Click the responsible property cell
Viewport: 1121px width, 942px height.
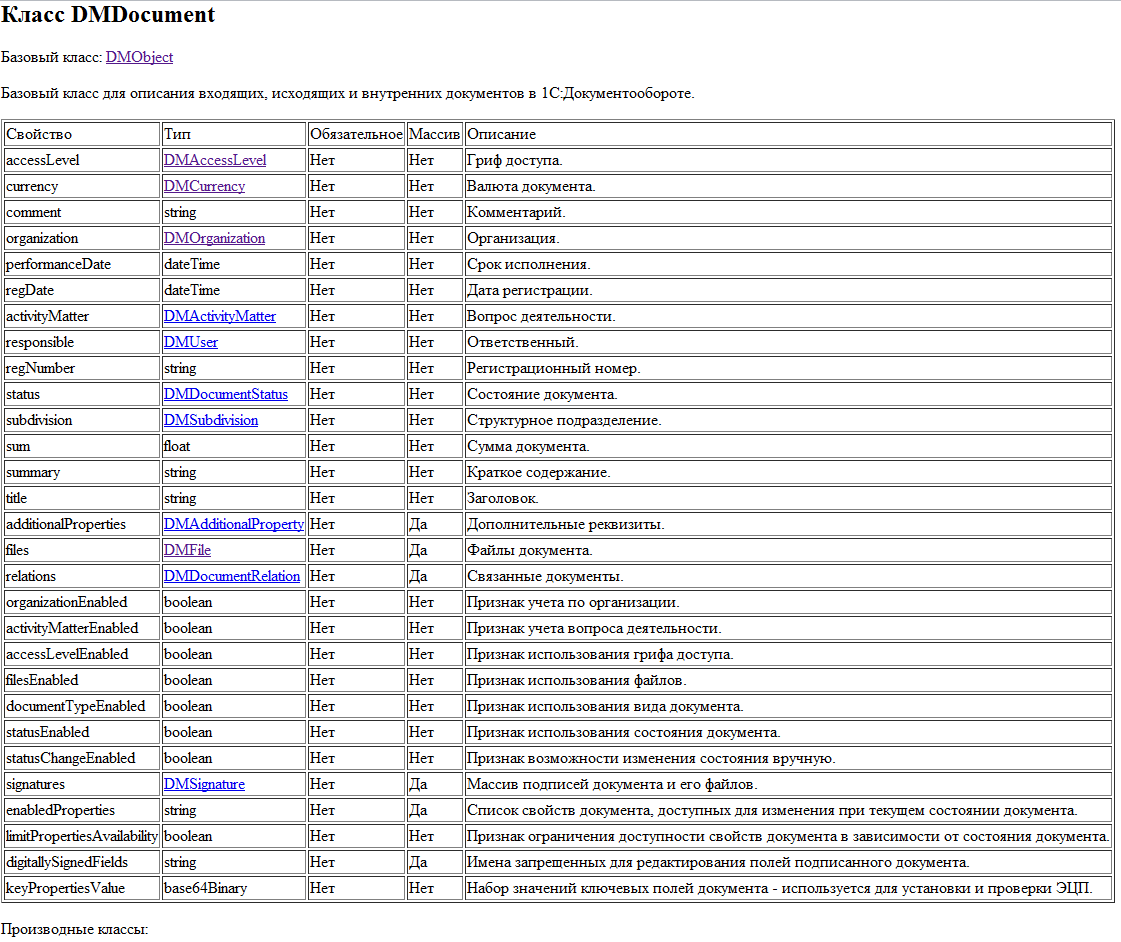82,342
